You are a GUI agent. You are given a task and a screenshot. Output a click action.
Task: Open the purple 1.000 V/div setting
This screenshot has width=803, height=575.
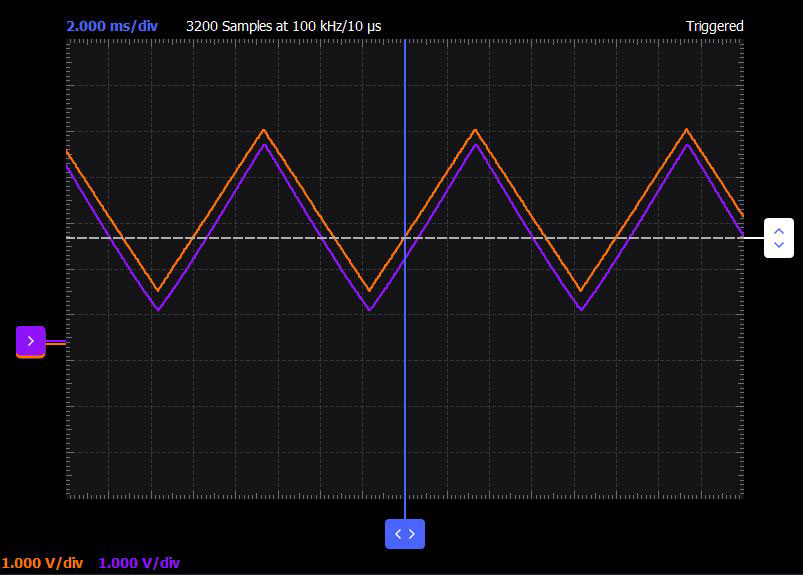coord(139,563)
